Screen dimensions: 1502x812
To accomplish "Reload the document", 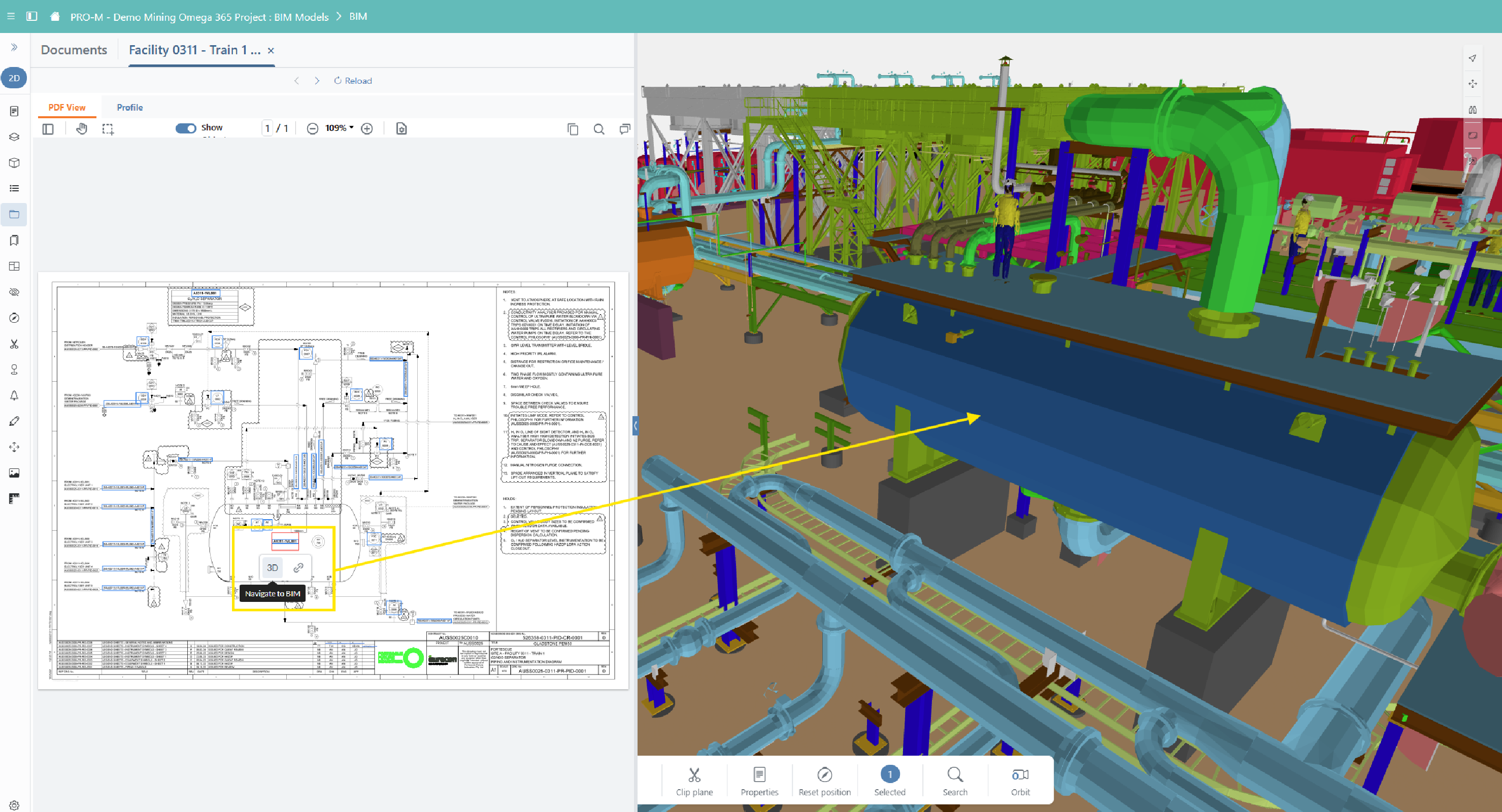I will pos(353,81).
